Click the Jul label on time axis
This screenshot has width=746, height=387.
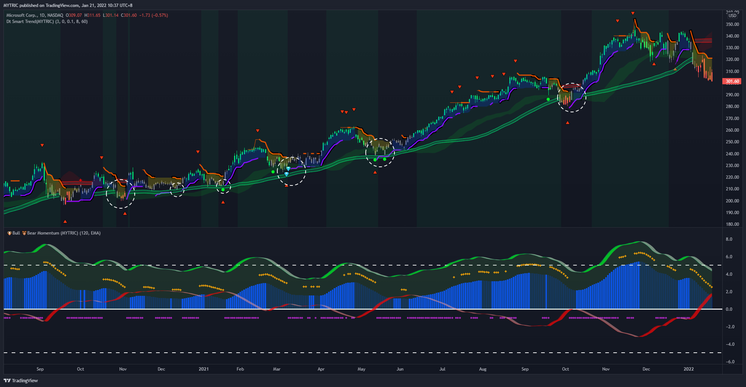point(442,369)
